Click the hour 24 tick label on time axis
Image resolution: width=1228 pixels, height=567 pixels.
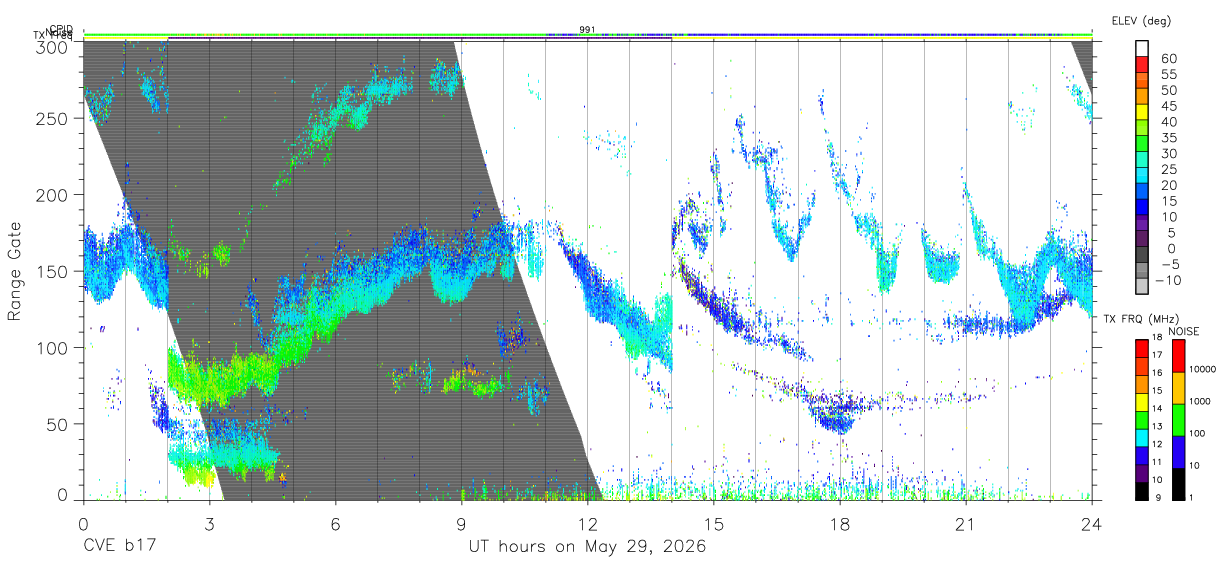[1091, 523]
